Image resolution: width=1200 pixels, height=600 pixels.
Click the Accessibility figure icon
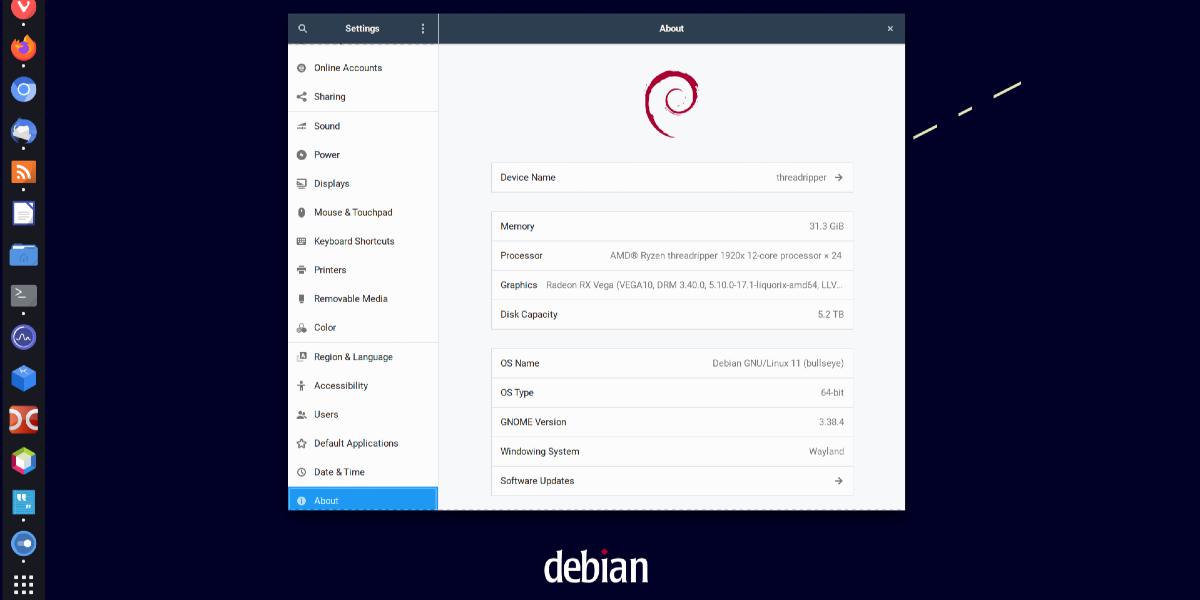[302, 386]
